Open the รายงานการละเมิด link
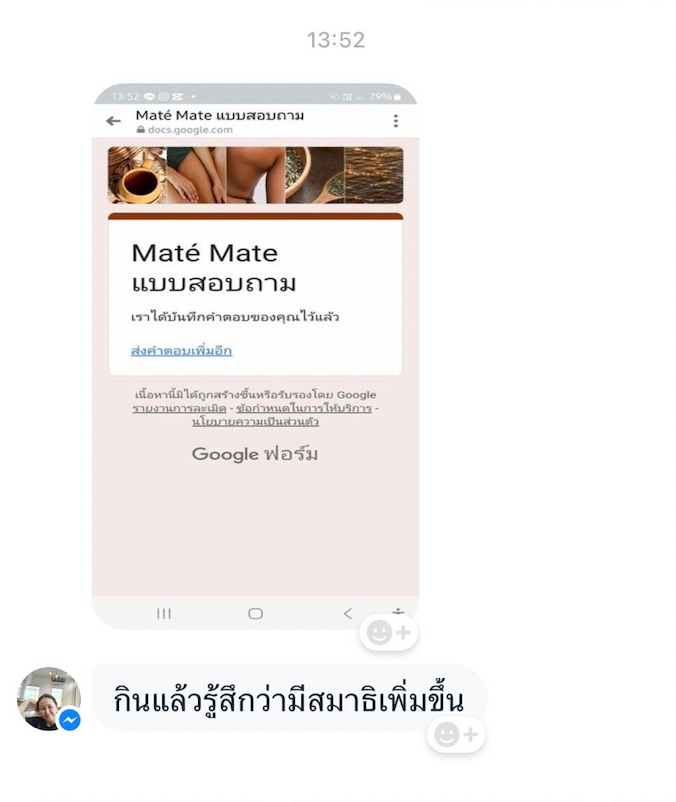 (179, 409)
